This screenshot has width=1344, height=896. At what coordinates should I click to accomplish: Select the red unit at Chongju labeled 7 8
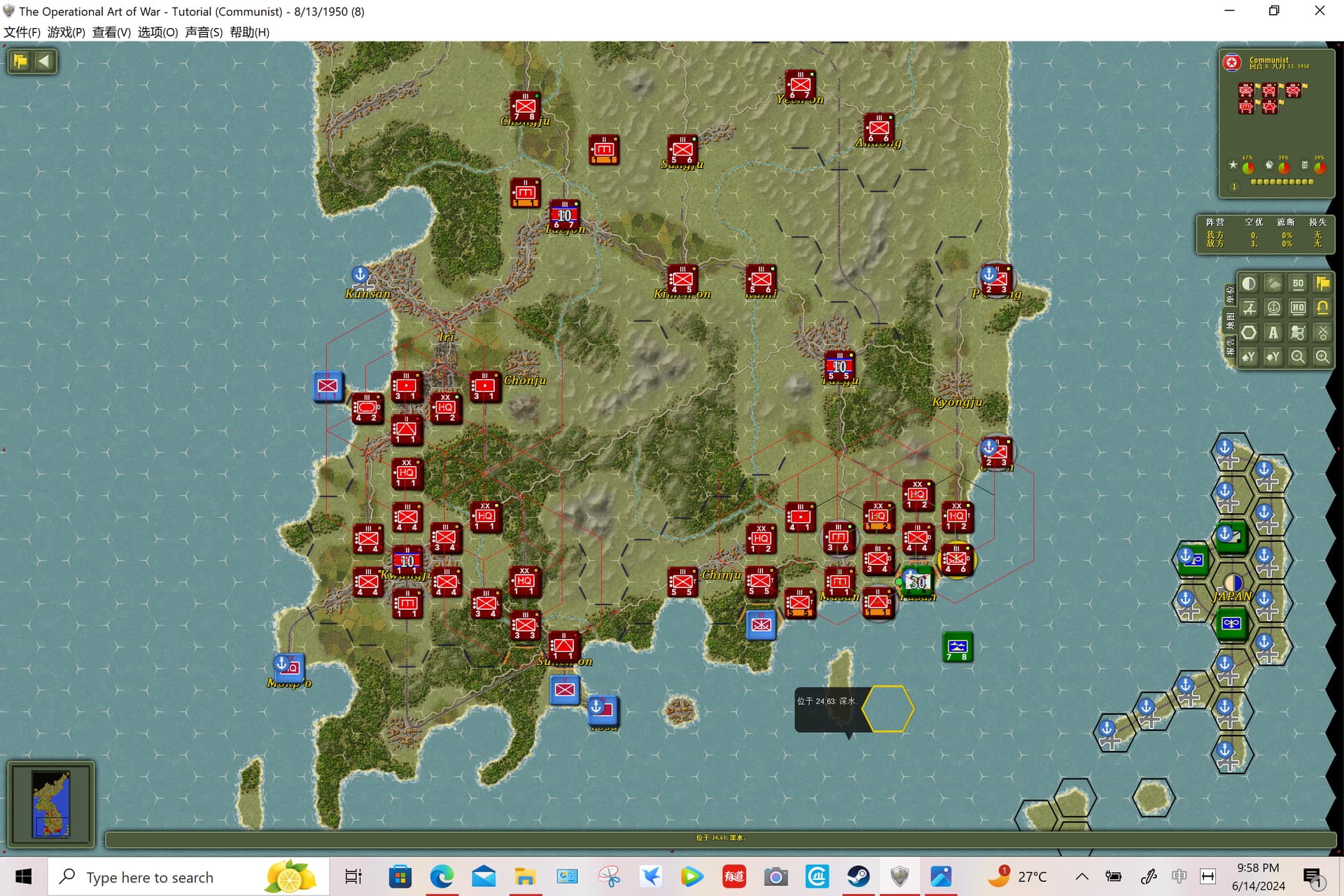[525, 107]
